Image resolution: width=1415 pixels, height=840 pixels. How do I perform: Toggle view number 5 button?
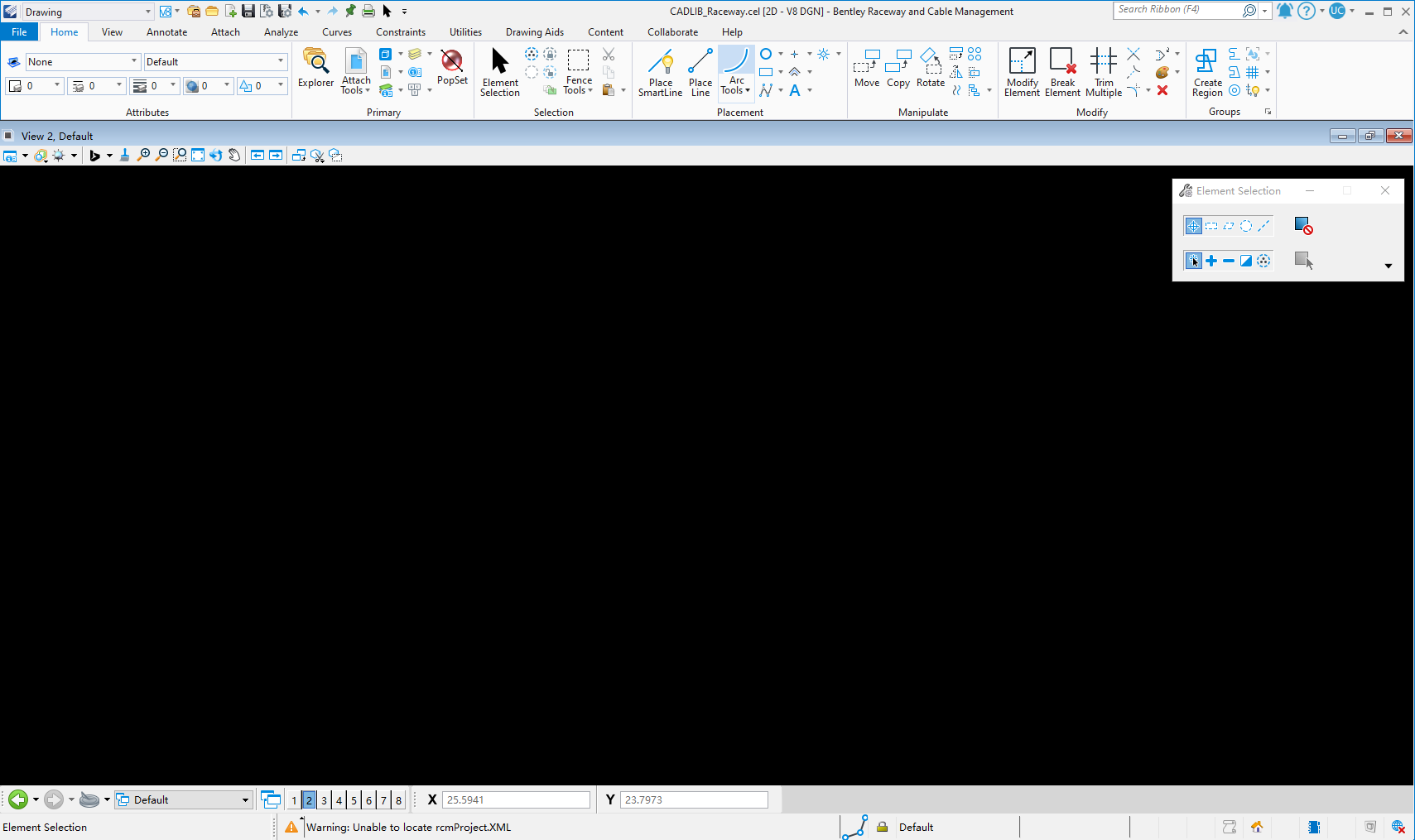[354, 800]
